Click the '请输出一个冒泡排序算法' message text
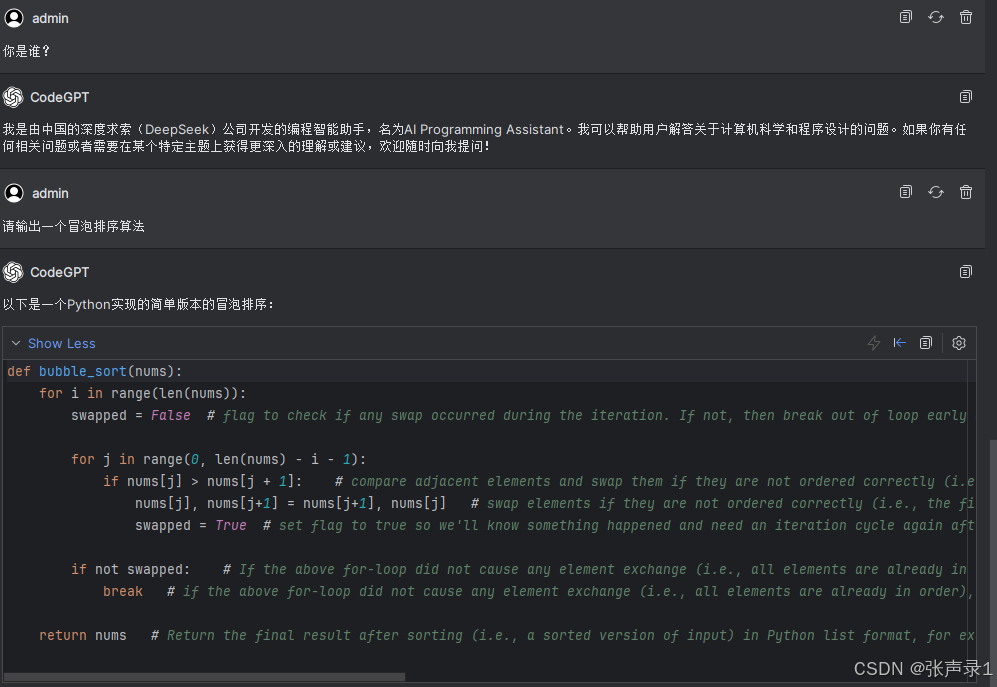997x687 pixels. pos(74,226)
